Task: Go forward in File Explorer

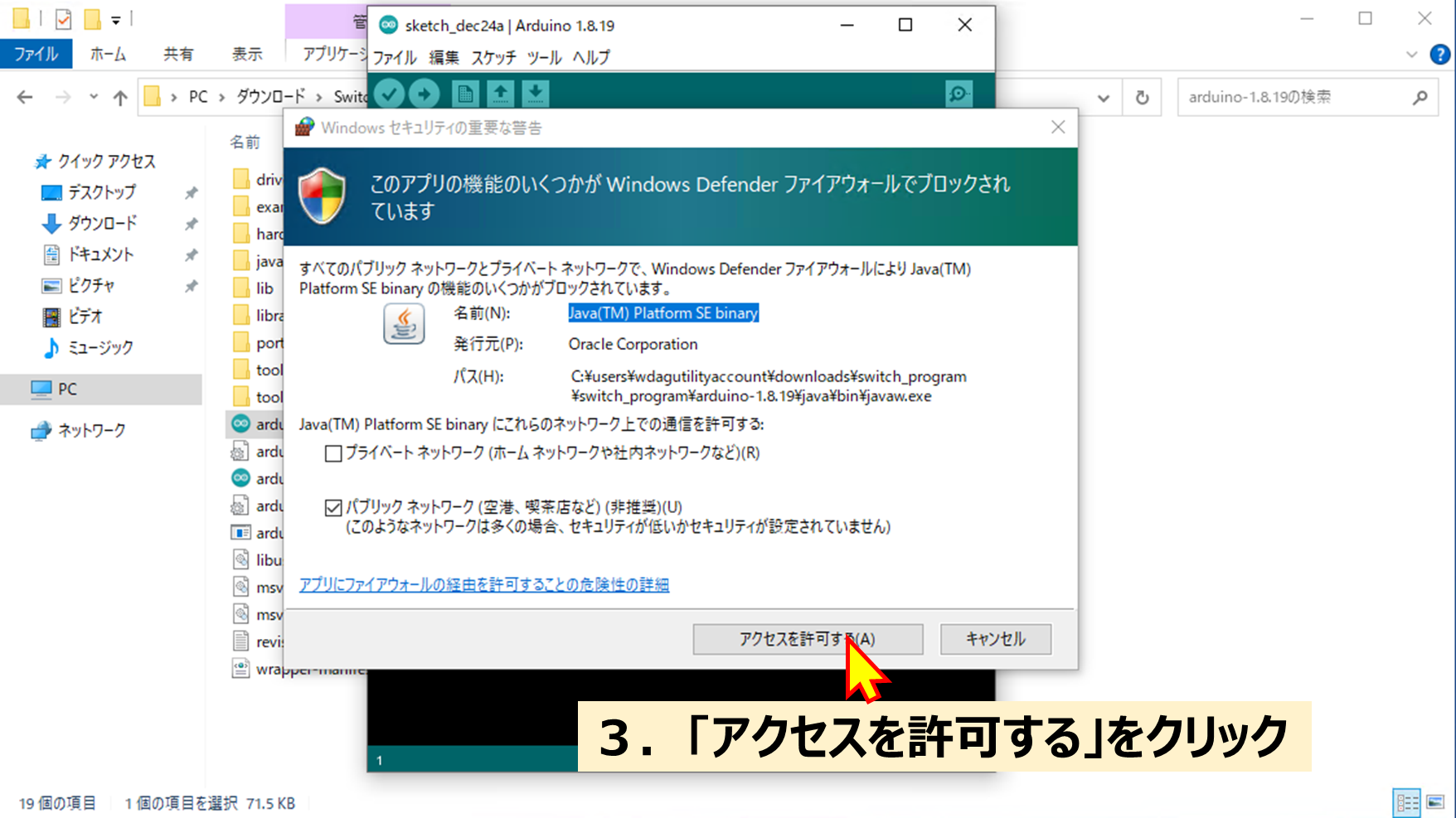Action: 63,98
